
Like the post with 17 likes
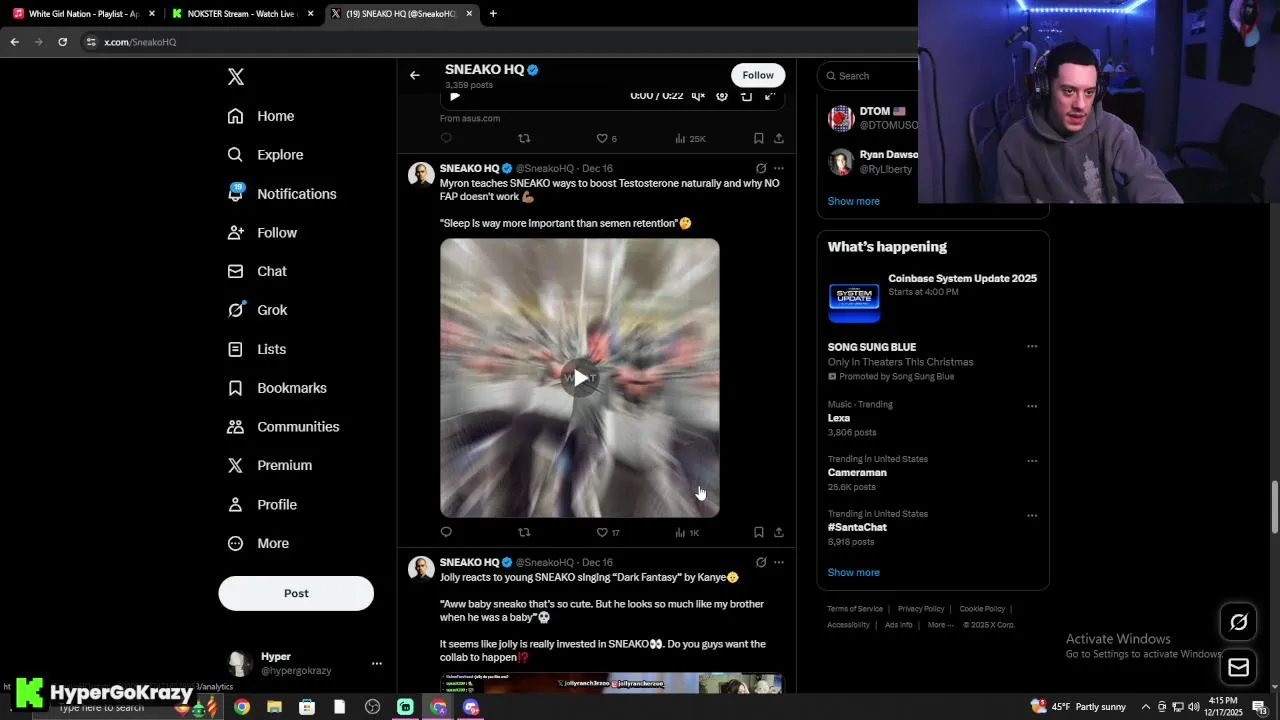(608, 532)
